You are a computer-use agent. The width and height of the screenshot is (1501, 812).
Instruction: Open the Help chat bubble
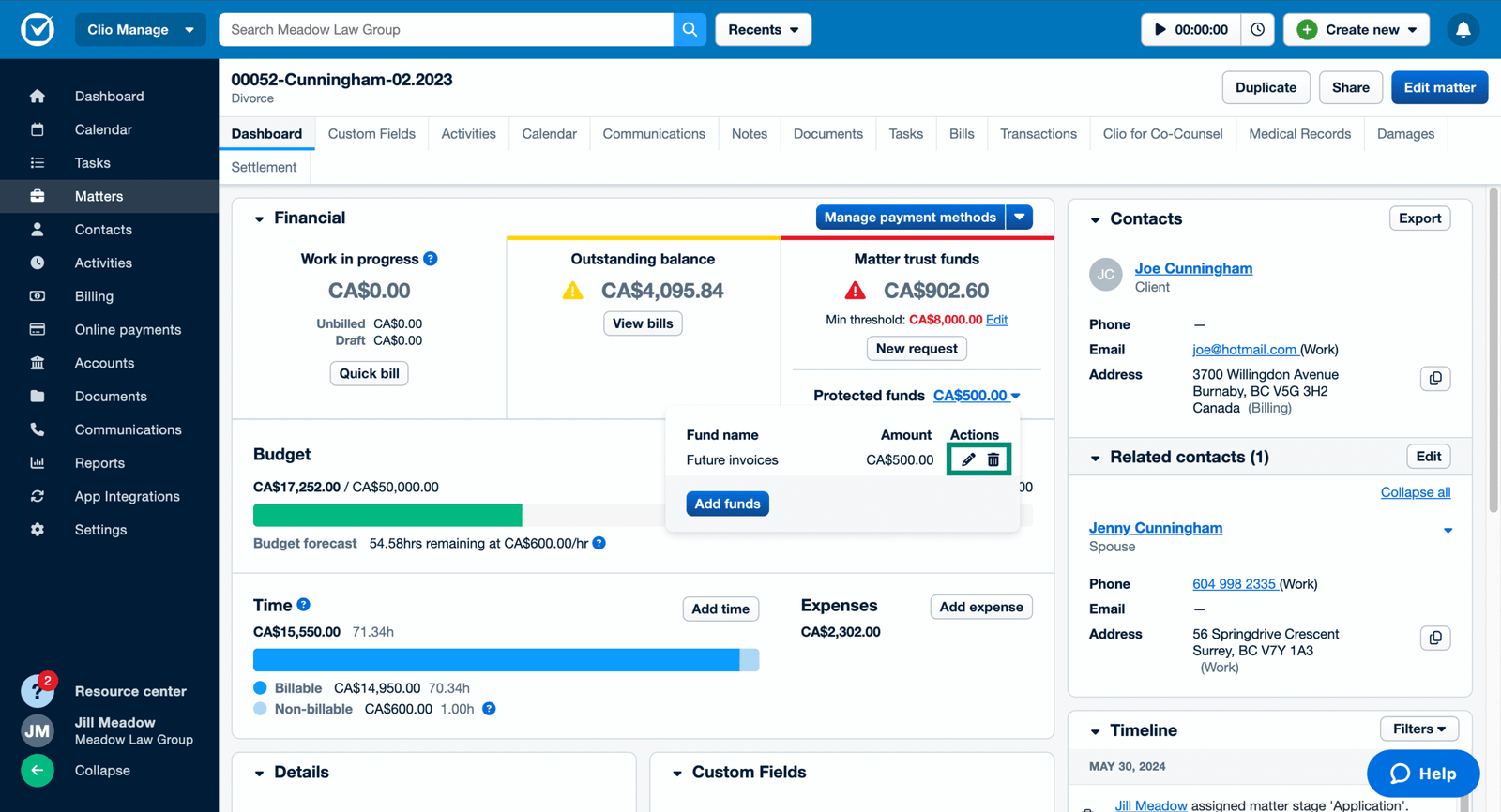point(1423,773)
